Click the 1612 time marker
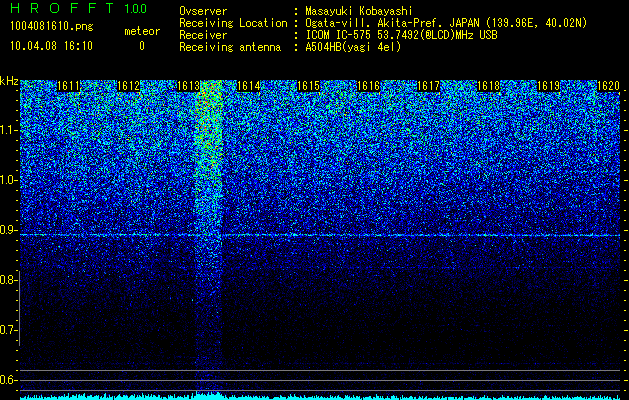This screenshot has height=400, width=629. (128, 86)
